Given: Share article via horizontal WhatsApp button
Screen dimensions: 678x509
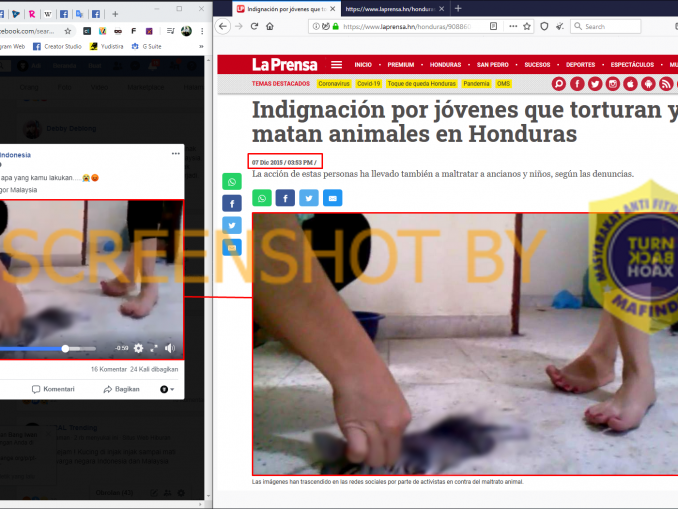Looking at the screenshot, I should (x=262, y=198).
